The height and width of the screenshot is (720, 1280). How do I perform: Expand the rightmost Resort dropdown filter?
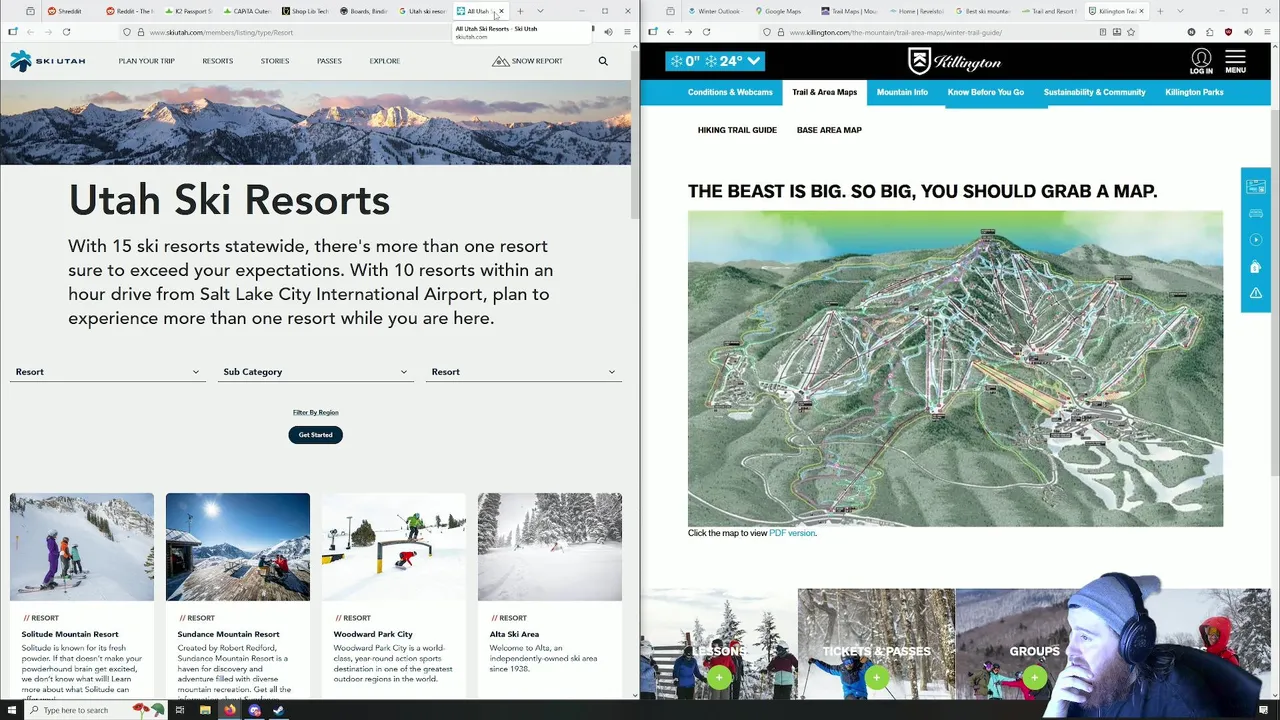[x=523, y=372]
